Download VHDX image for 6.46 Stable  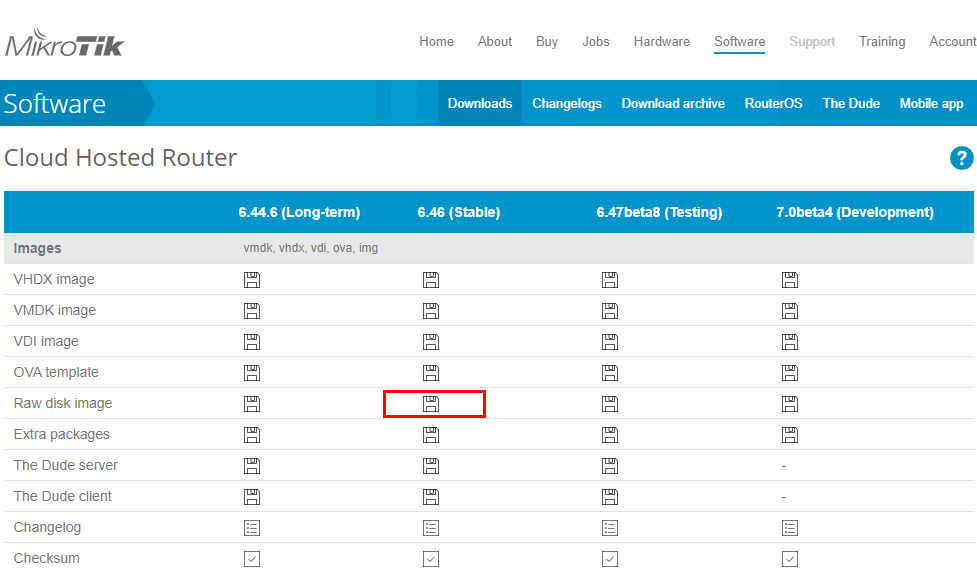(x=431, y=280)
